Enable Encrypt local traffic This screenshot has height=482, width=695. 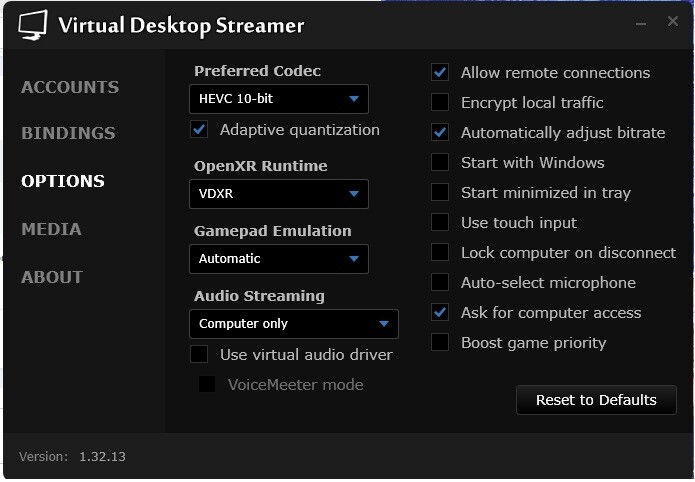(x=440, y=102)
